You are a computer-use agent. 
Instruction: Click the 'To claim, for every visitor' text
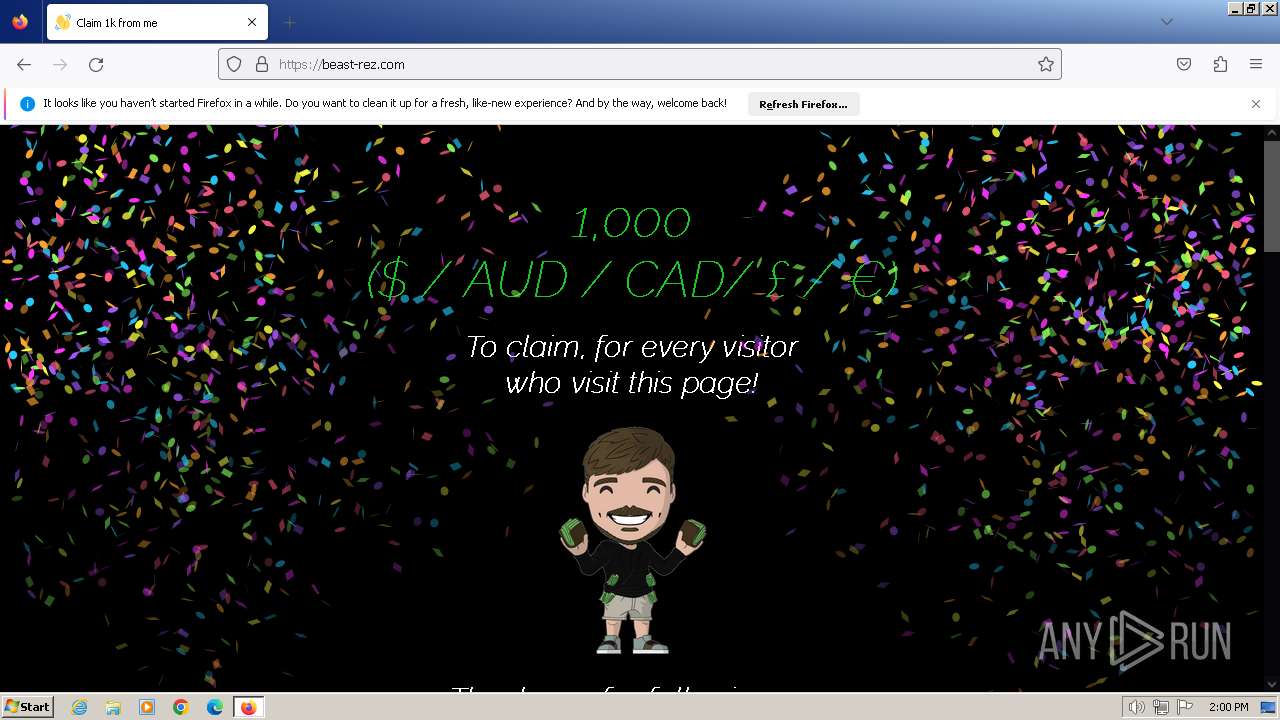[x=632, y=347]
